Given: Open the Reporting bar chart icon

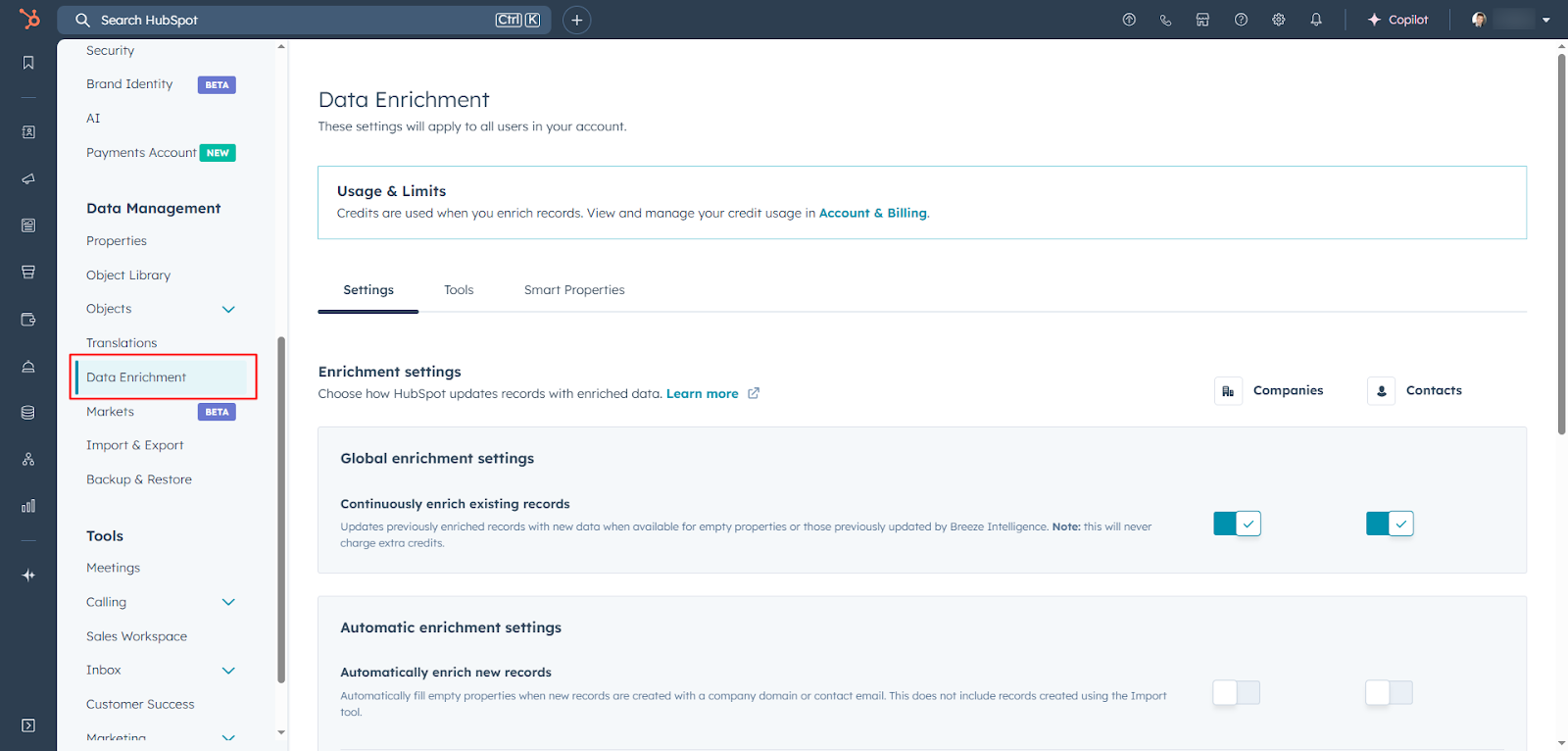Looking at the screenshot, I should (x=28, y=506).
